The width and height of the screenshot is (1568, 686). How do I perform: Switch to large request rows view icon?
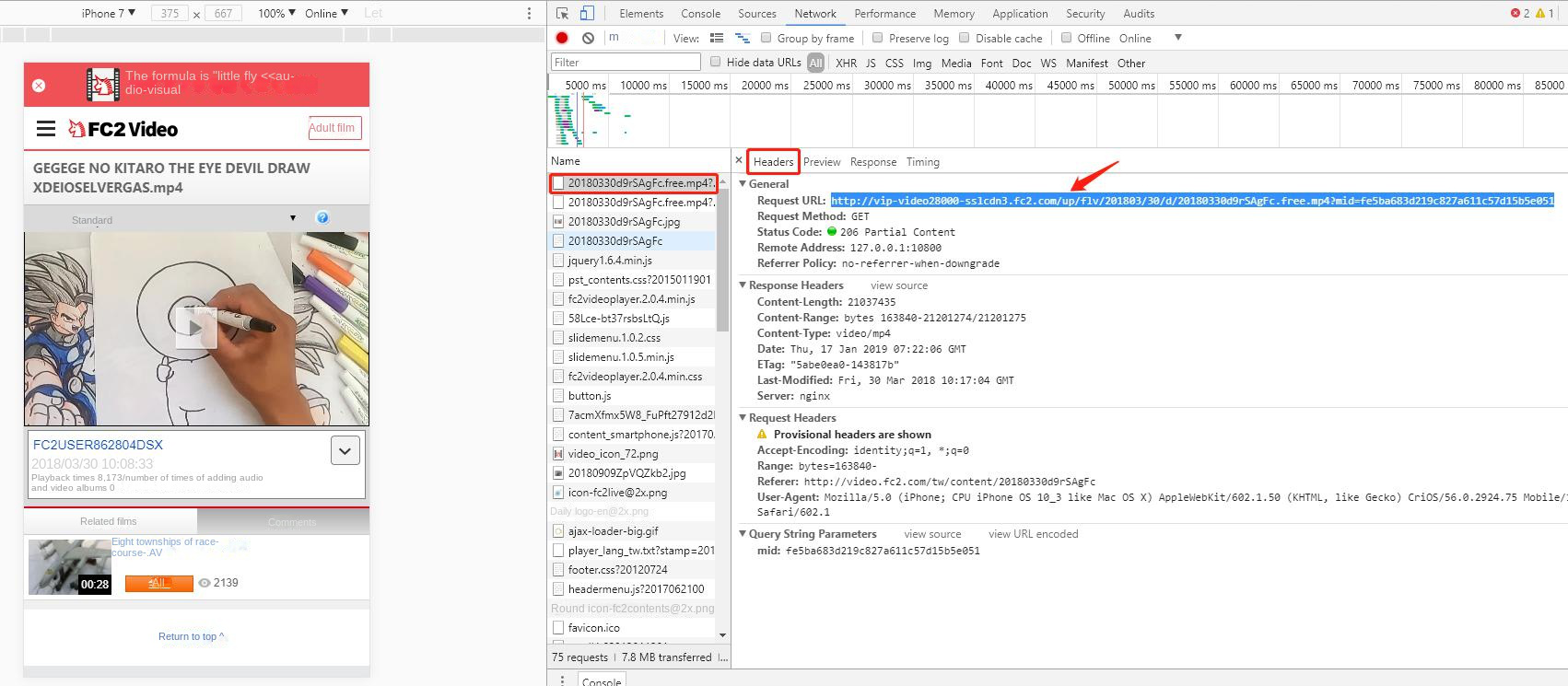click(x=717, y=38)
